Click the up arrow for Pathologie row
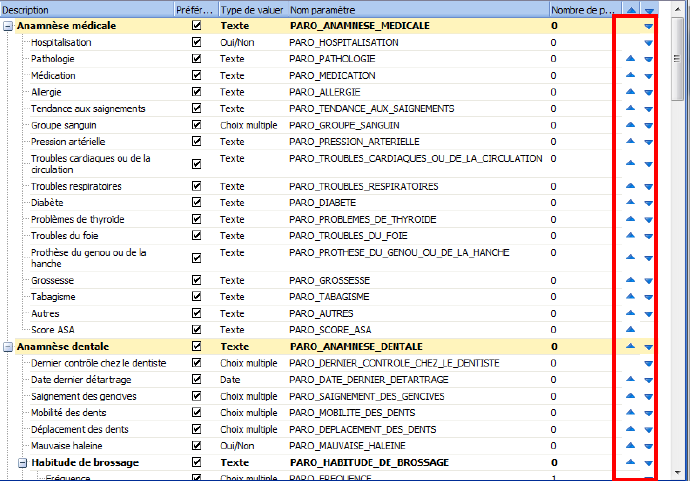Viewport: 690px width, 481px height. [x=630, y=59]
